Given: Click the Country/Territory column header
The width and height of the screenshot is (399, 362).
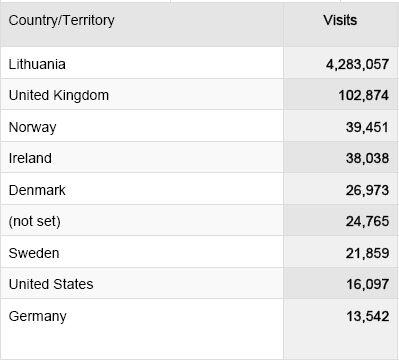Looking at the screenshot, I should 61,20.
